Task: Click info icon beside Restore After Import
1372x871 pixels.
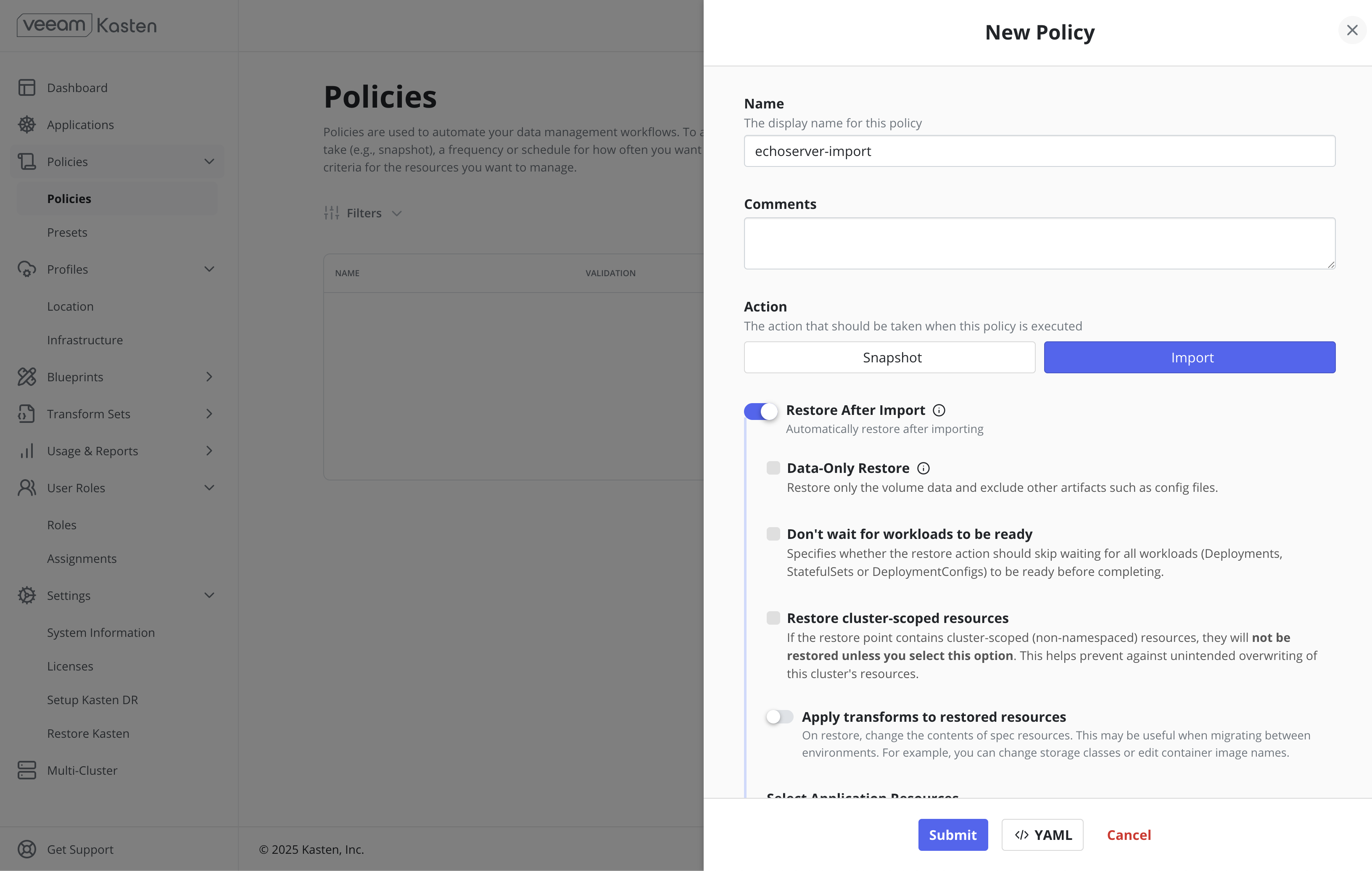Action: 939,410
